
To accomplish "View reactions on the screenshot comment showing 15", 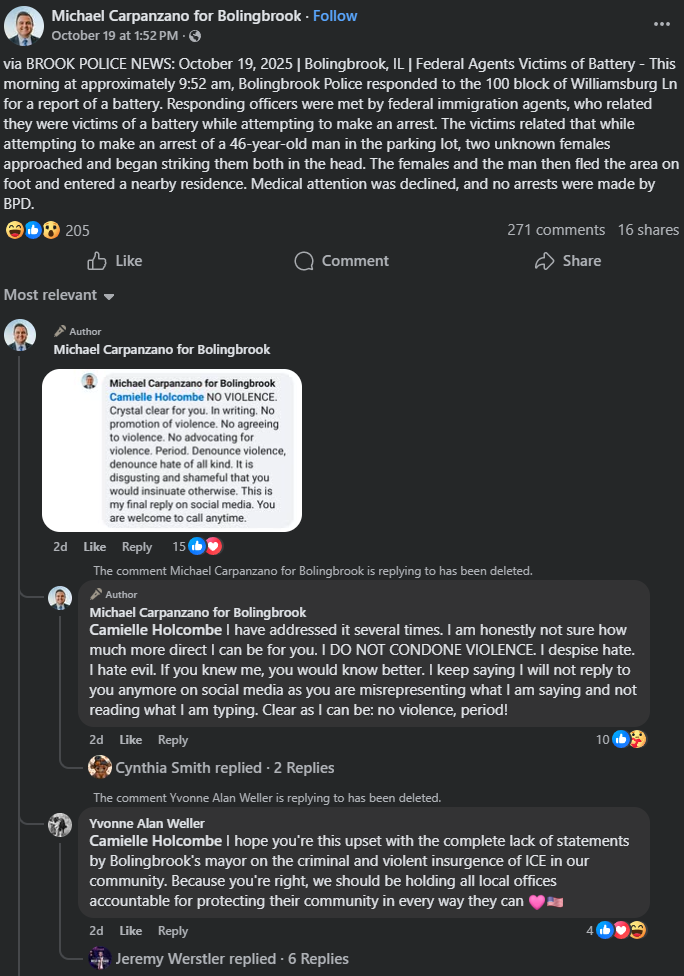I will (204, 546).
